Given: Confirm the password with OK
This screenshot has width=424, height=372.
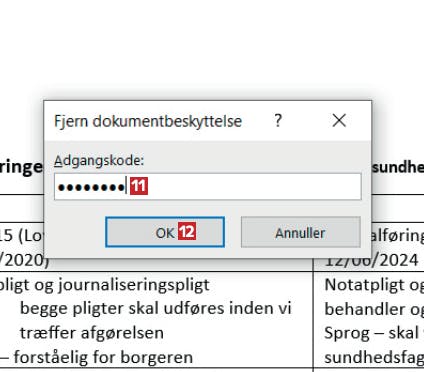Looking at the screenshot, I should [x=165, y=232].
